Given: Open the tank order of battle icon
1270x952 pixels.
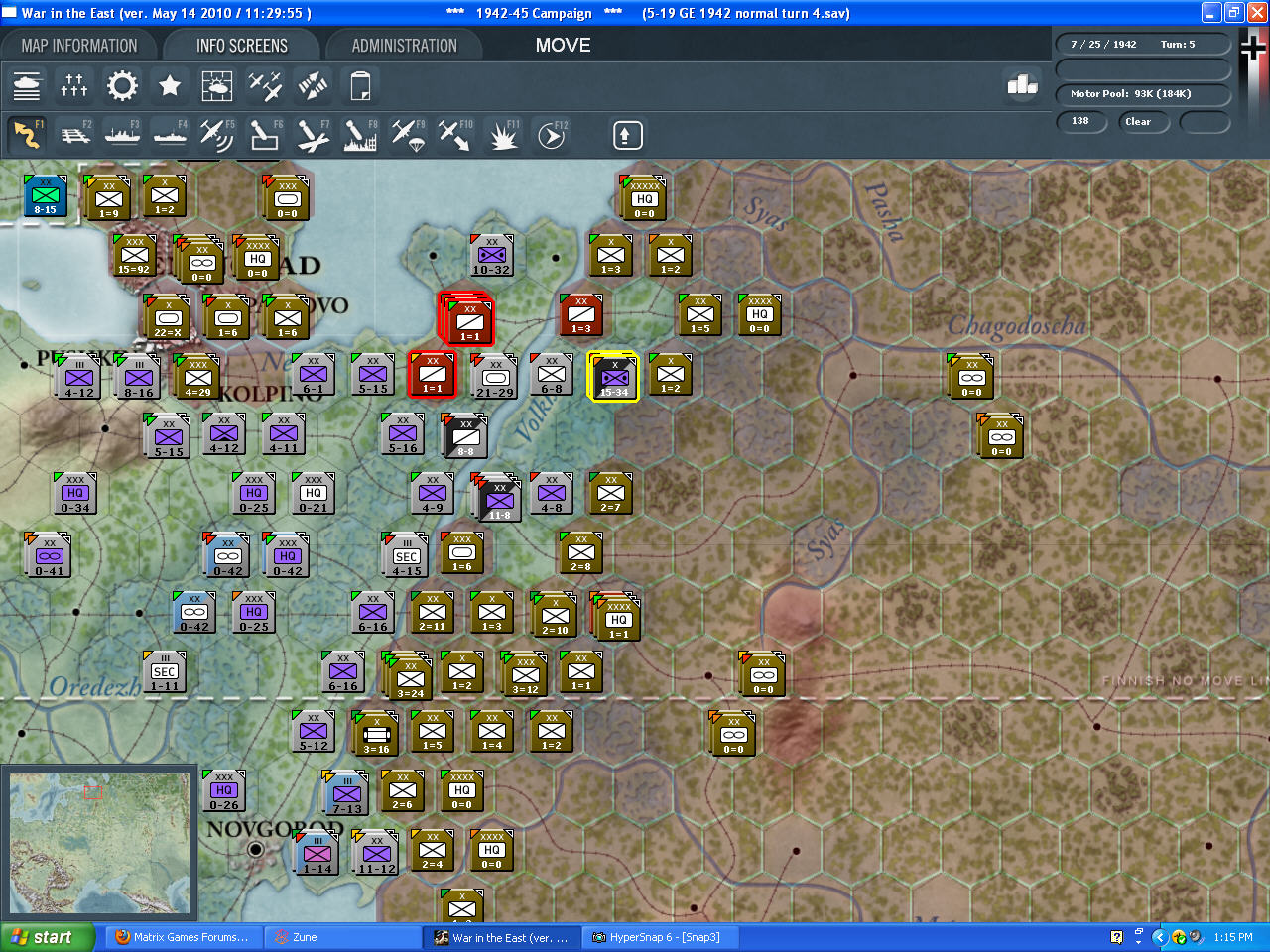Looking at the screenshot, I should (27, 86).
